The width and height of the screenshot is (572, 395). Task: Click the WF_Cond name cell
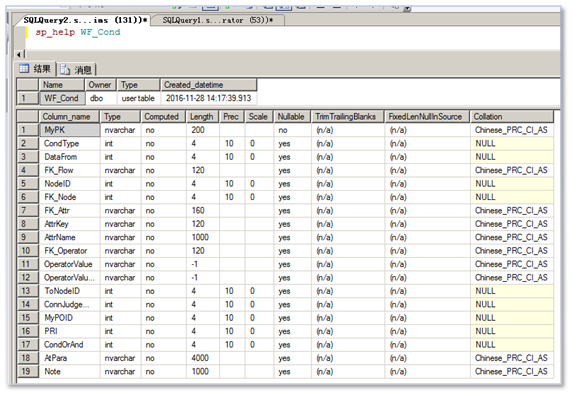tap(62, 98)
